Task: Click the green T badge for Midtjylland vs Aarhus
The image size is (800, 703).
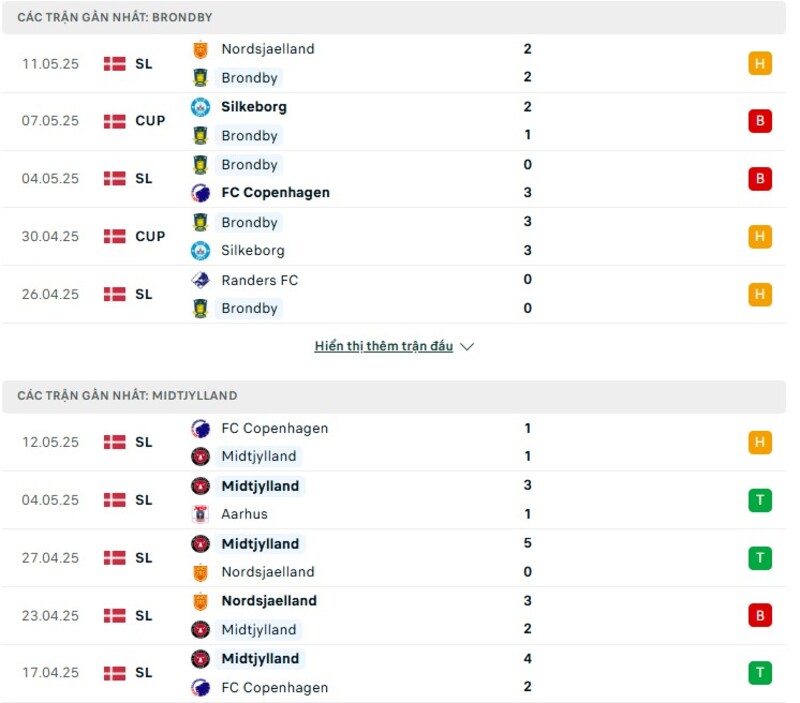Action: [x=760, y=500]
